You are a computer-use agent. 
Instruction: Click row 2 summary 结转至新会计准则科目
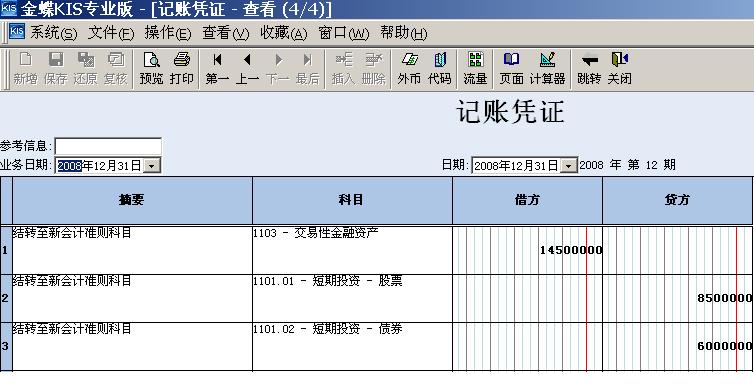coord(72,281)
